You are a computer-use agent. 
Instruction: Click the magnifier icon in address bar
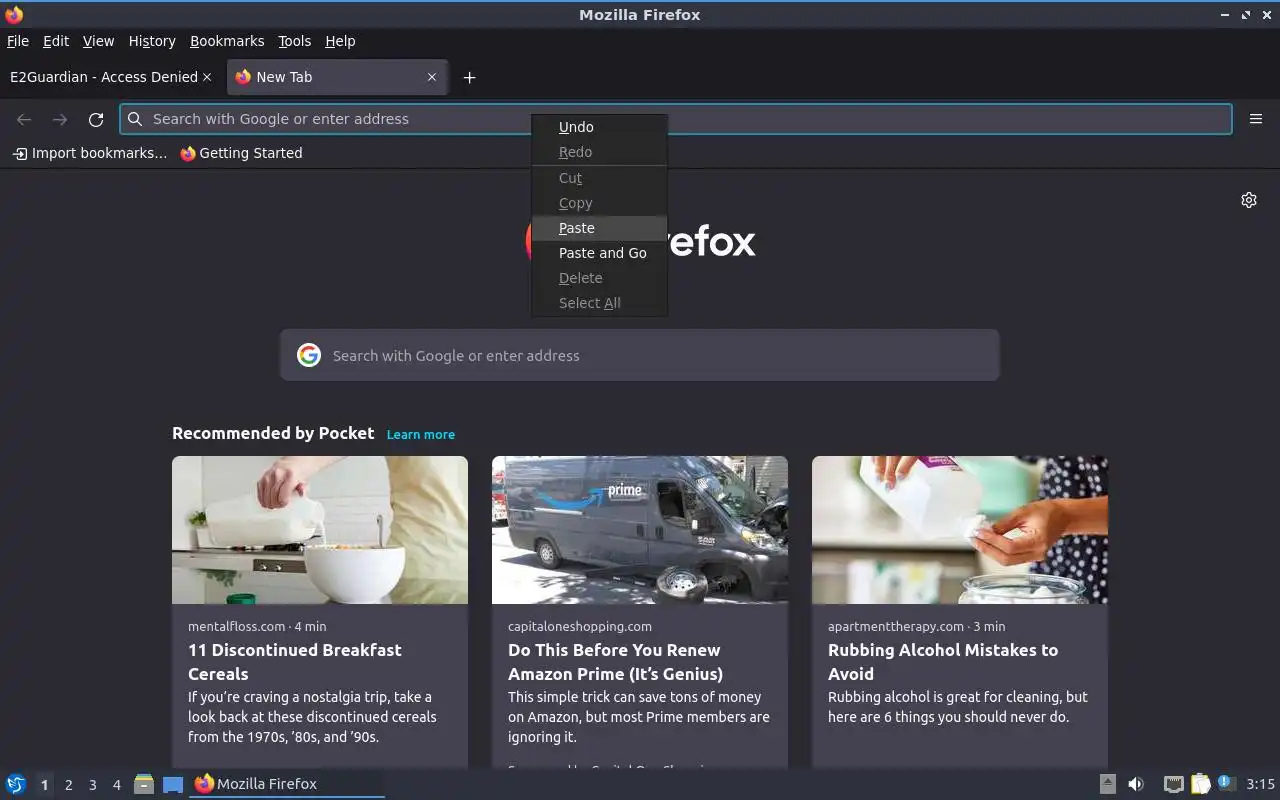(135, 119)
